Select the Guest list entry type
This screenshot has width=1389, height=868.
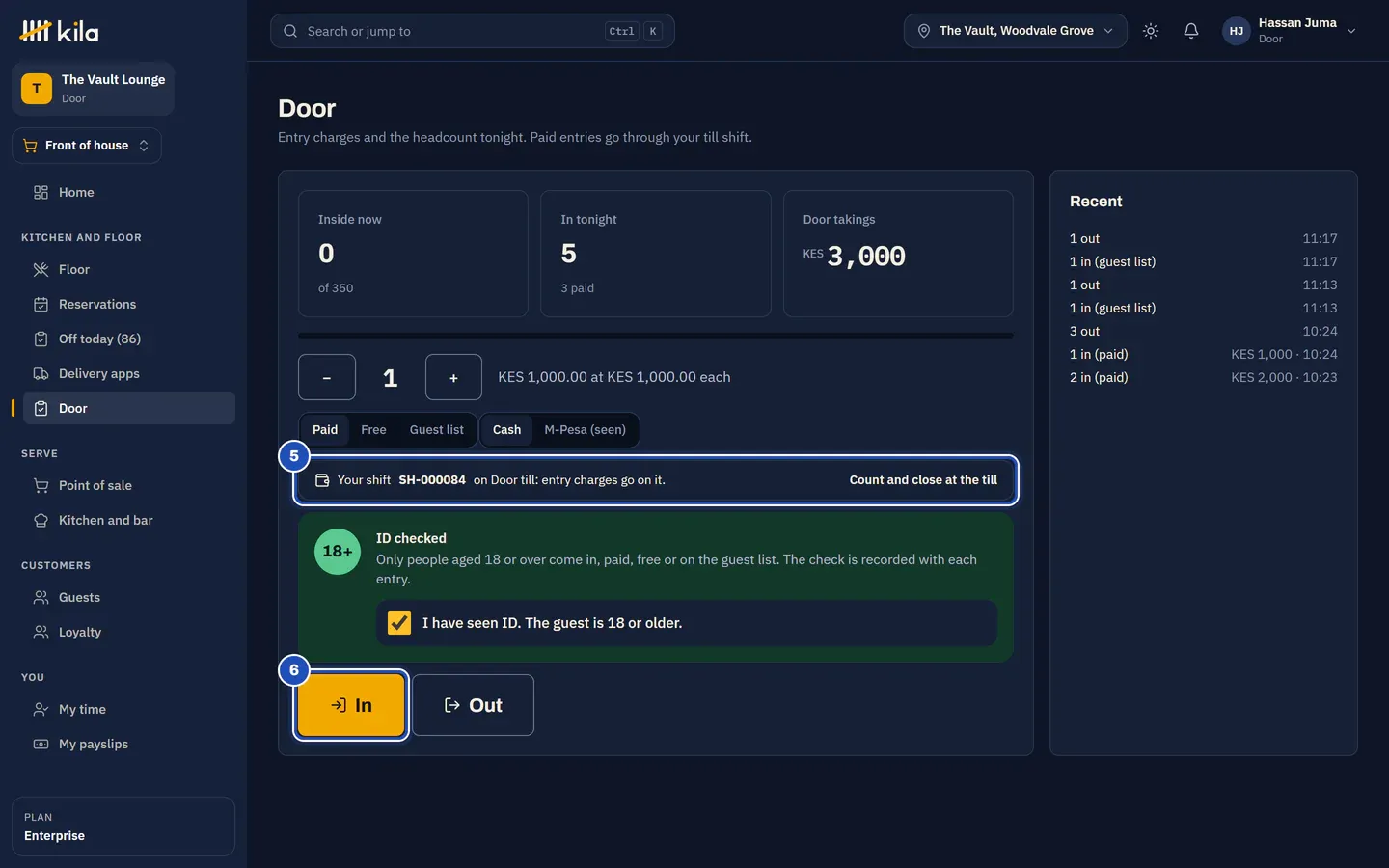[x=436, y=430]
